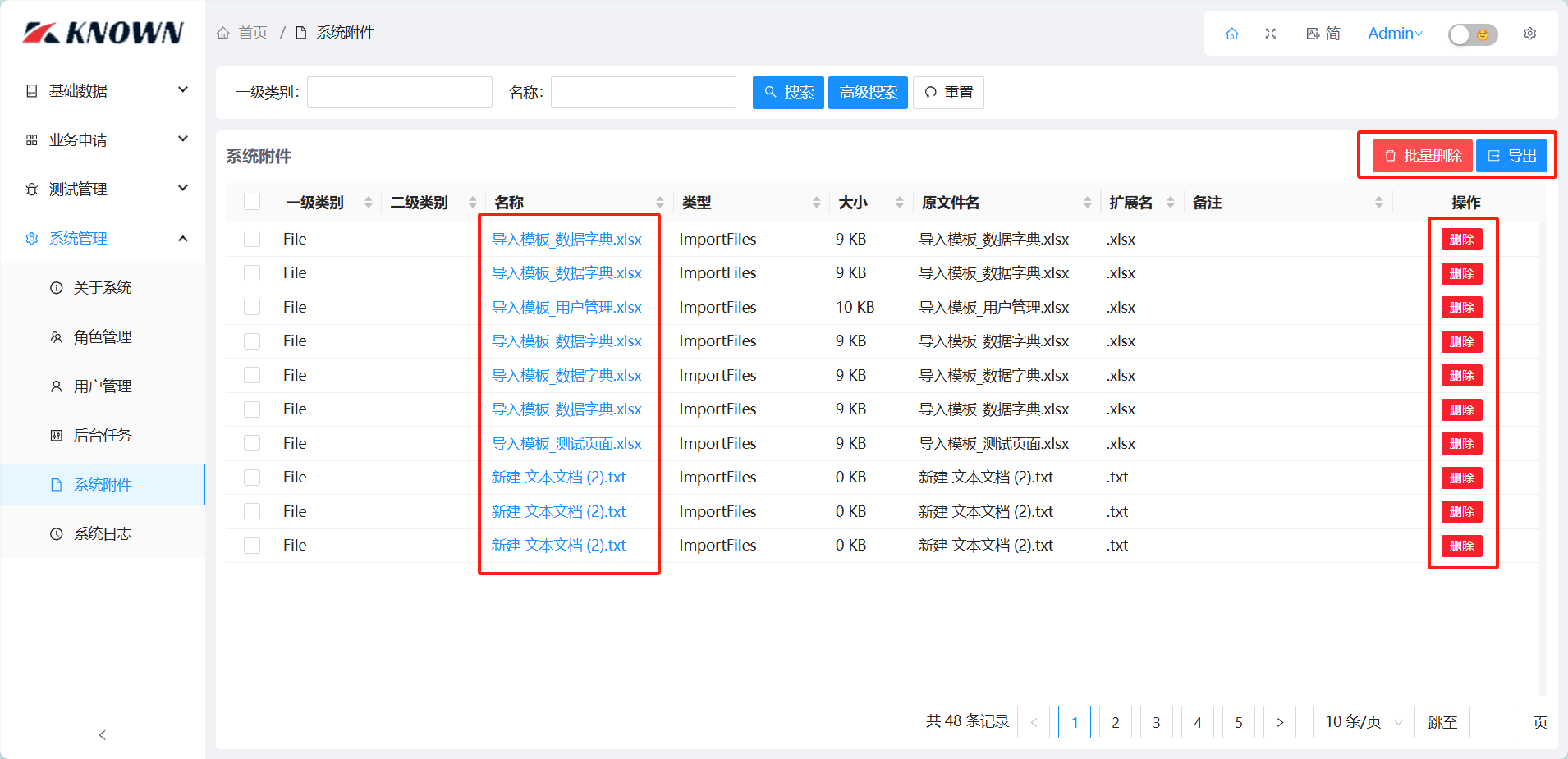This screenshot has height=759, width=1568.
Task: Open 系统日志 in the sidebar
Action: [103, 533]
